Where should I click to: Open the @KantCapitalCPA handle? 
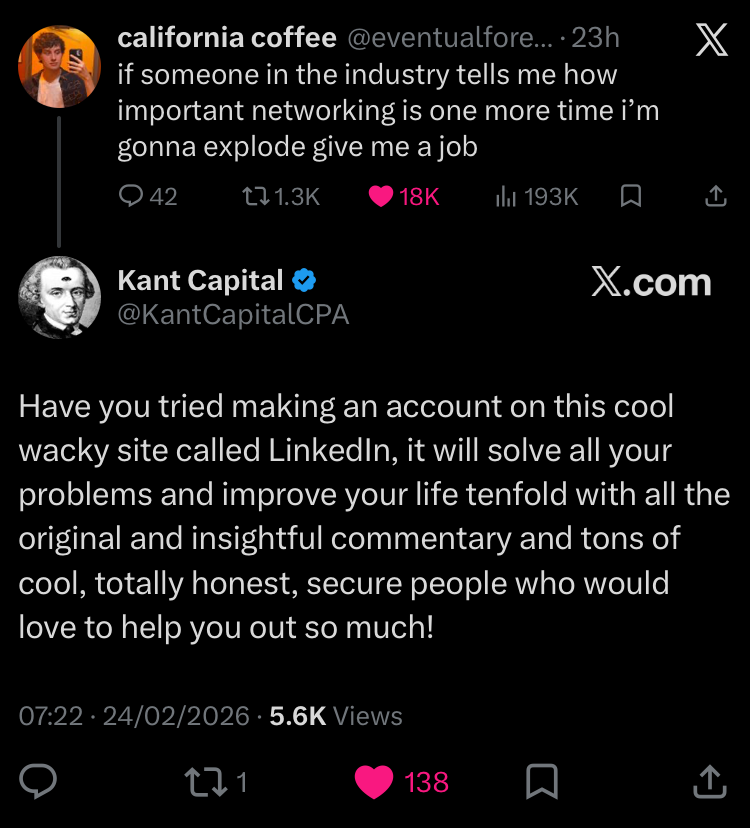[x=233, y=316]
